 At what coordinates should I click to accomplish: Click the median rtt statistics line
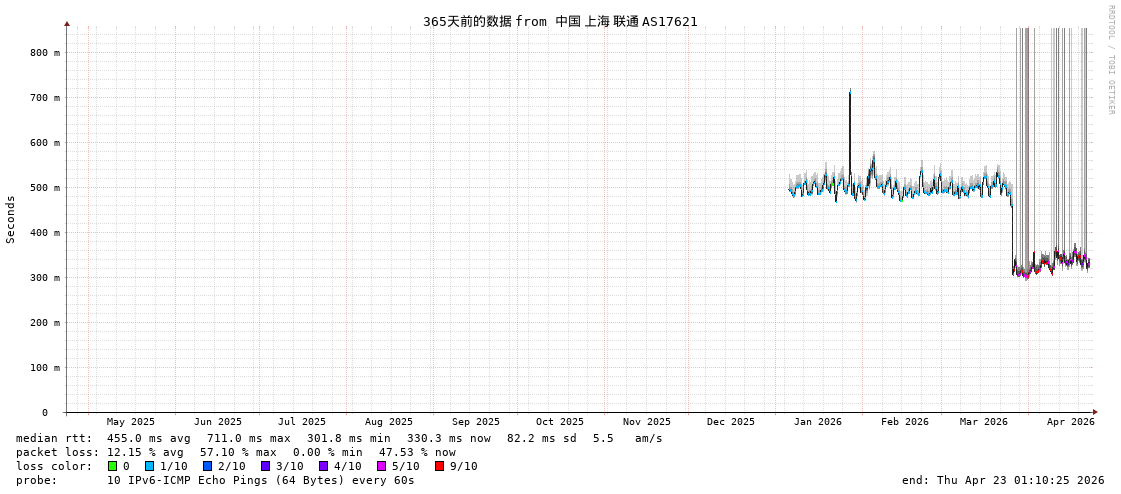pyautogui.click(x=339, y=438)
